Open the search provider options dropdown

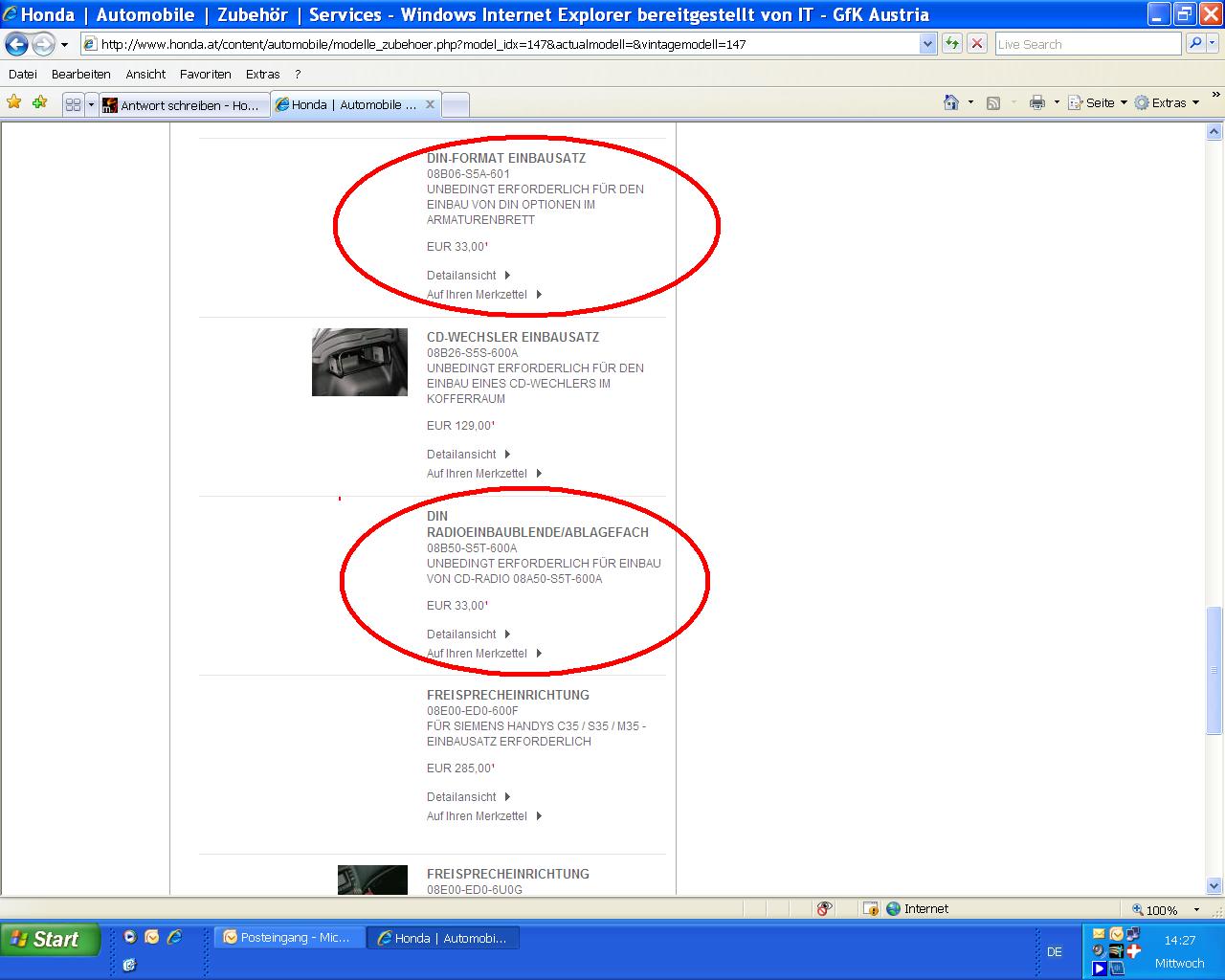click(1214, 44)
